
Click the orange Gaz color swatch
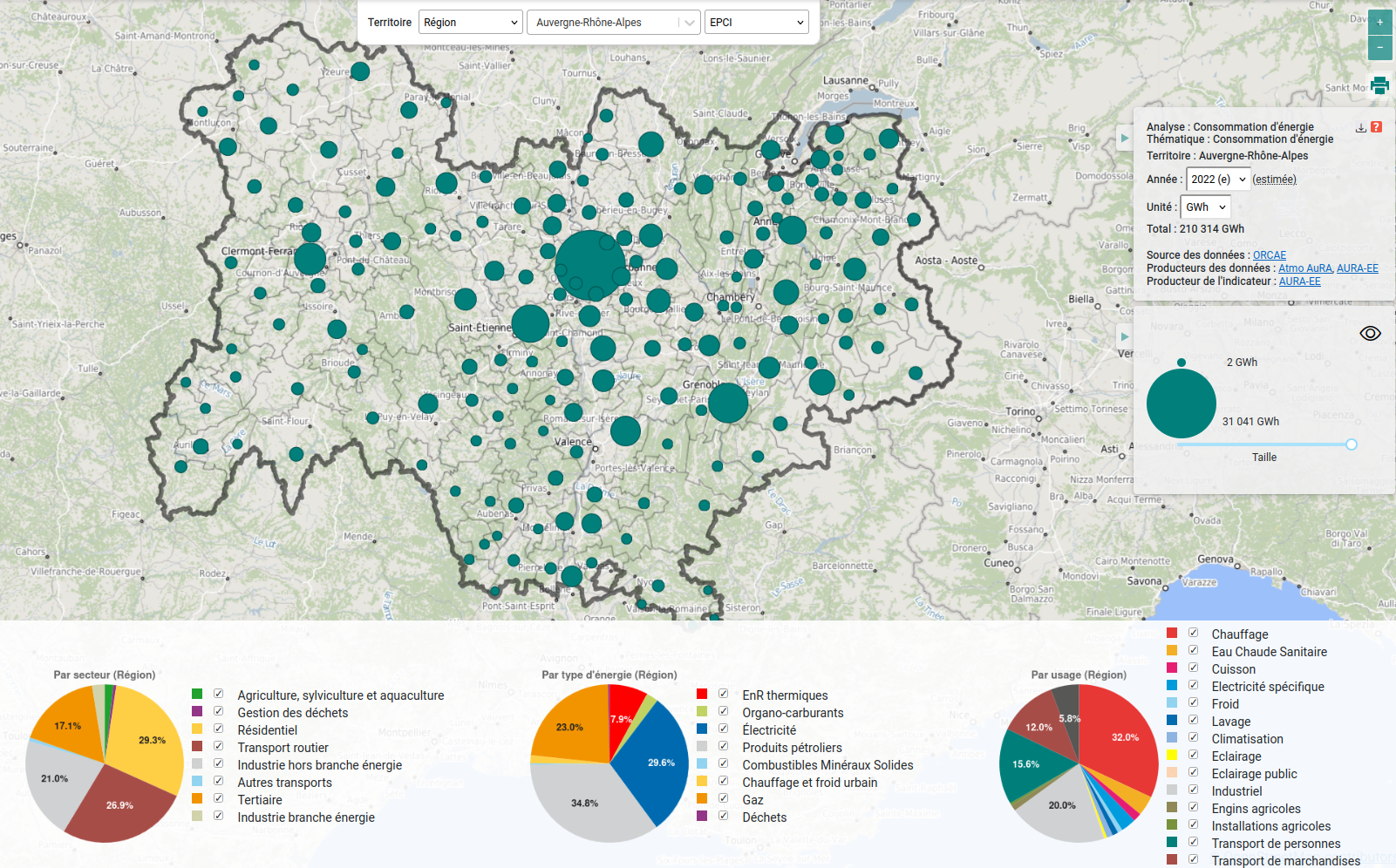pyautogui.click(x=702, y=798)
